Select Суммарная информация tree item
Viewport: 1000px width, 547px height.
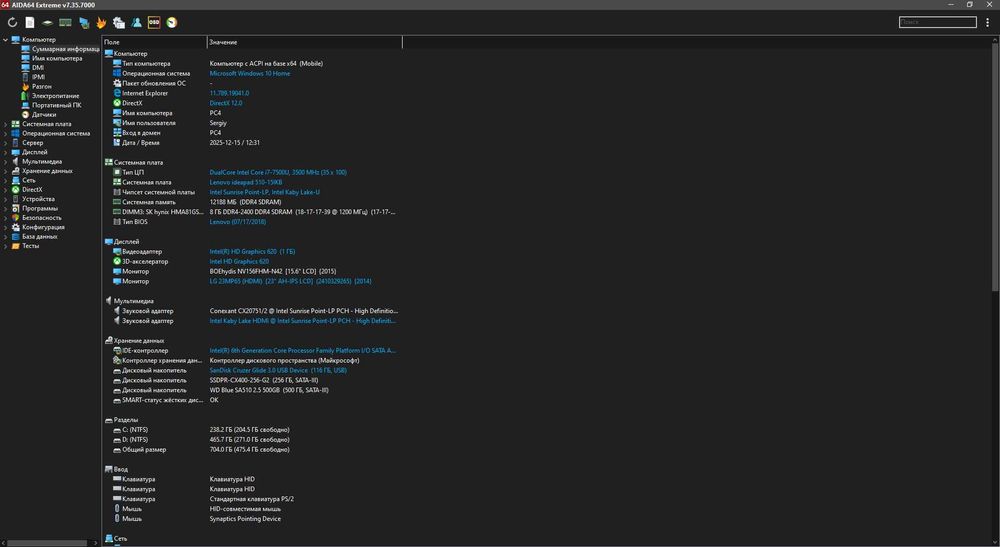pyautogui.click(x=66, y=49)
